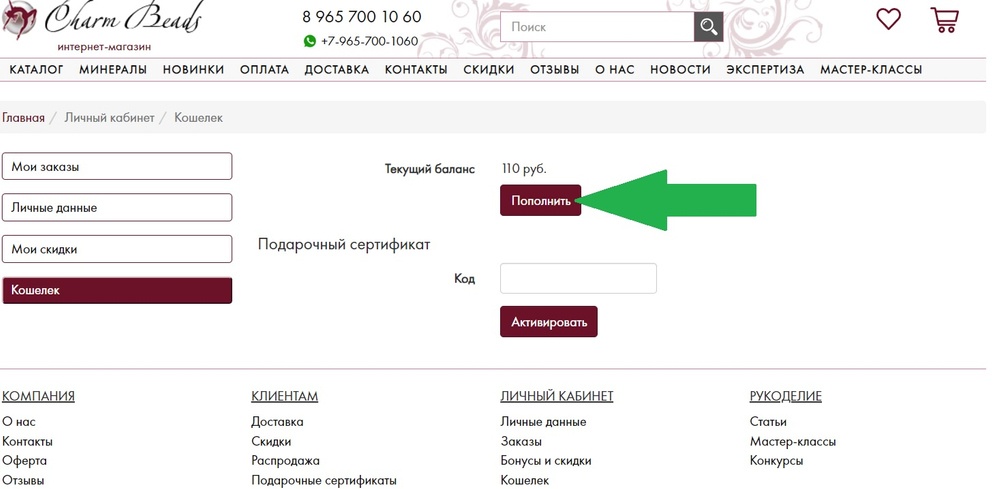Open the КАТАЛОГ menu item
This screenshot has width=1000, height=489.
[x=36, y=70]
